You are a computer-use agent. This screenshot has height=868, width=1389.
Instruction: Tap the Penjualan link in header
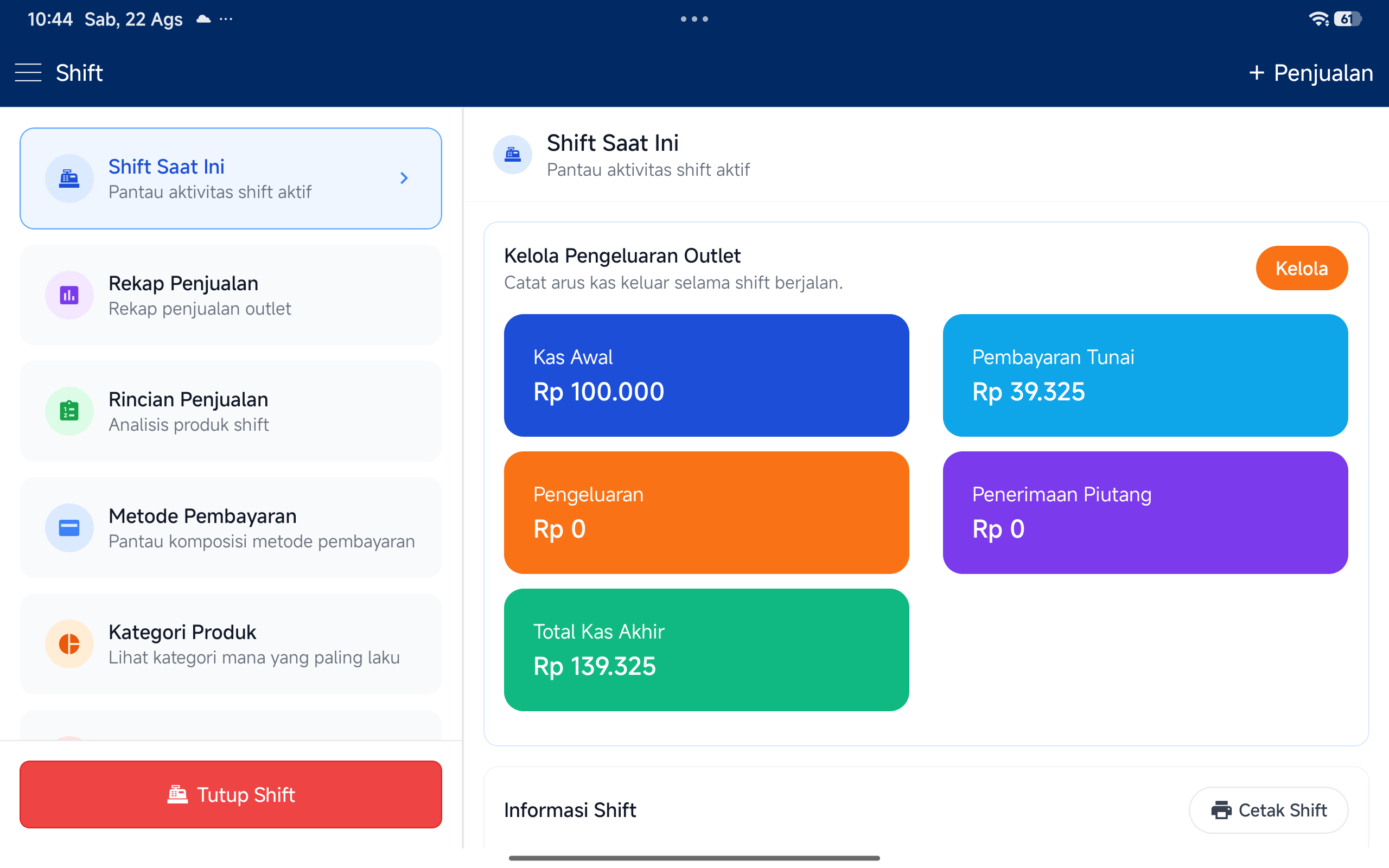[x=1311, y=73]
